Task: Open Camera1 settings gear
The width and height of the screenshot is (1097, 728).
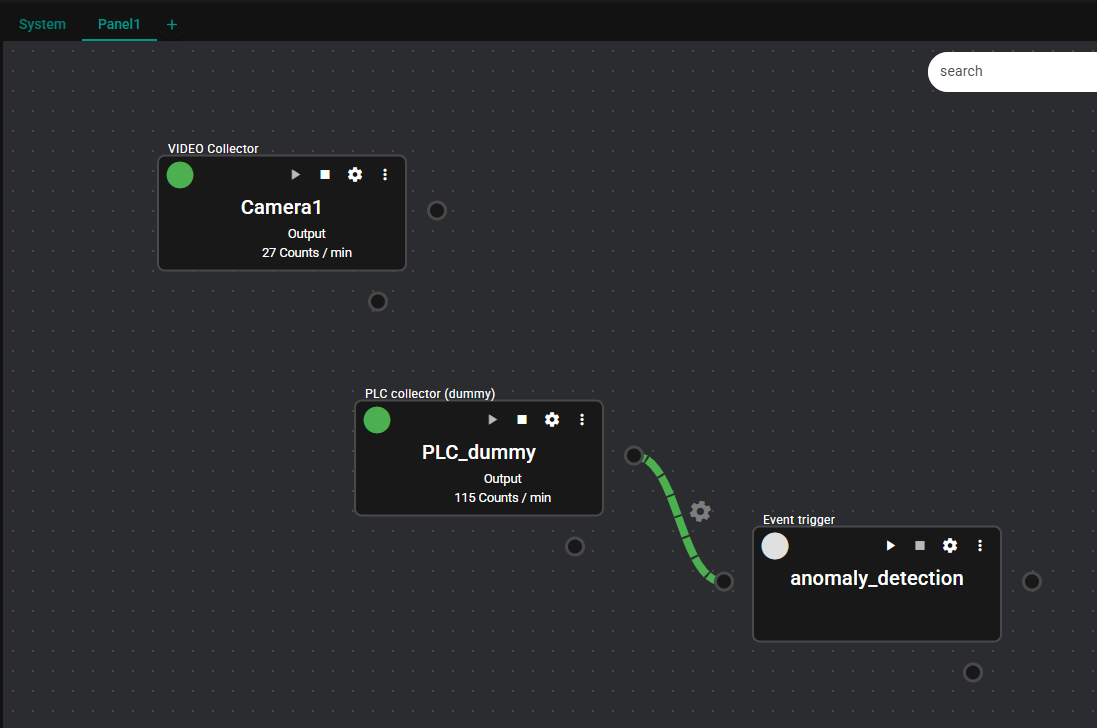Action: (x=355, y=175)
